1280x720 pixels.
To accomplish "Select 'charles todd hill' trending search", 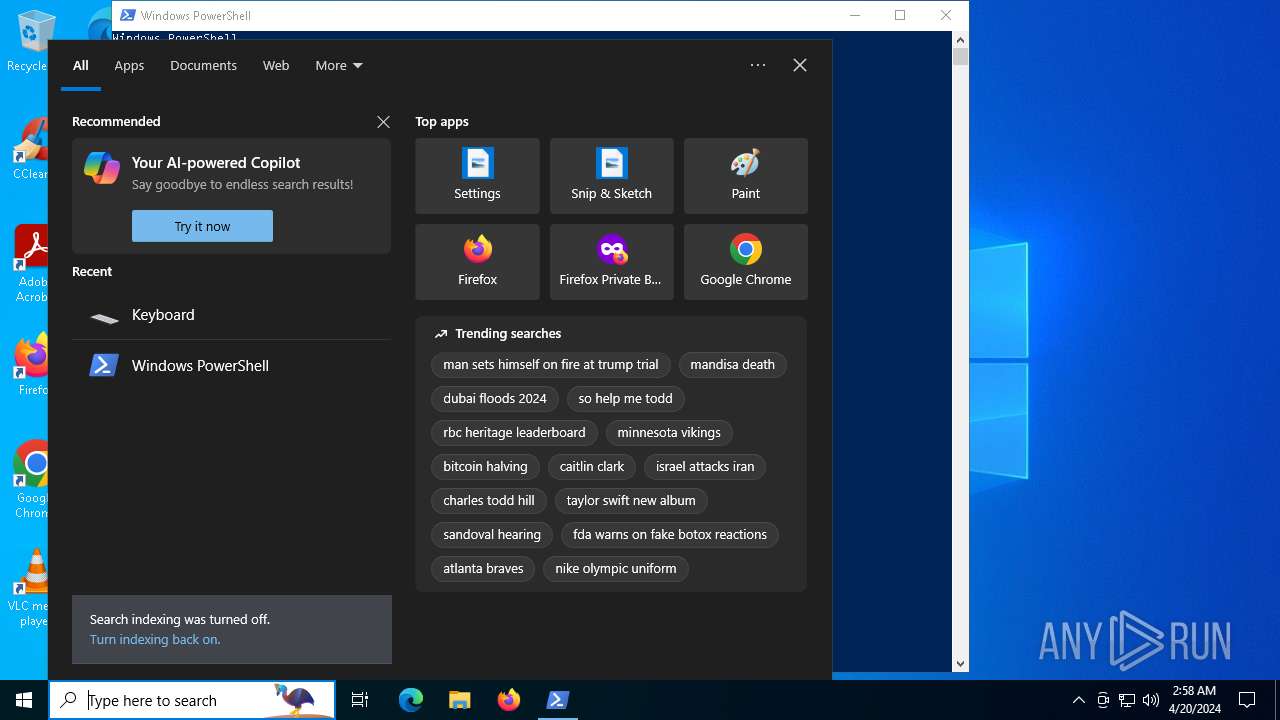I will click(x=489, y=501).
